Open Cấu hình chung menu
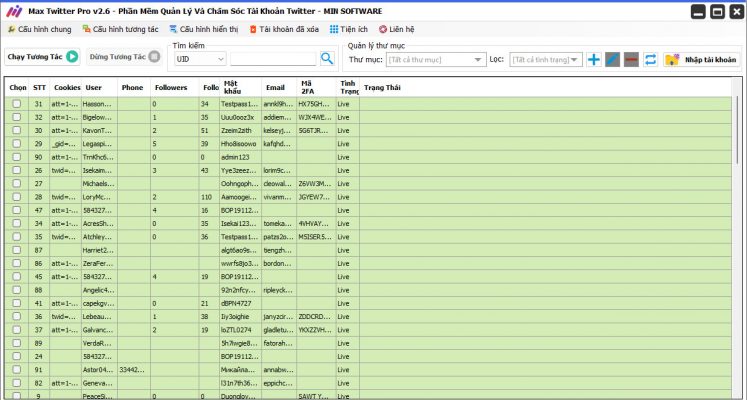The height and width of the screenshot is (400, 747). (40, 29)
